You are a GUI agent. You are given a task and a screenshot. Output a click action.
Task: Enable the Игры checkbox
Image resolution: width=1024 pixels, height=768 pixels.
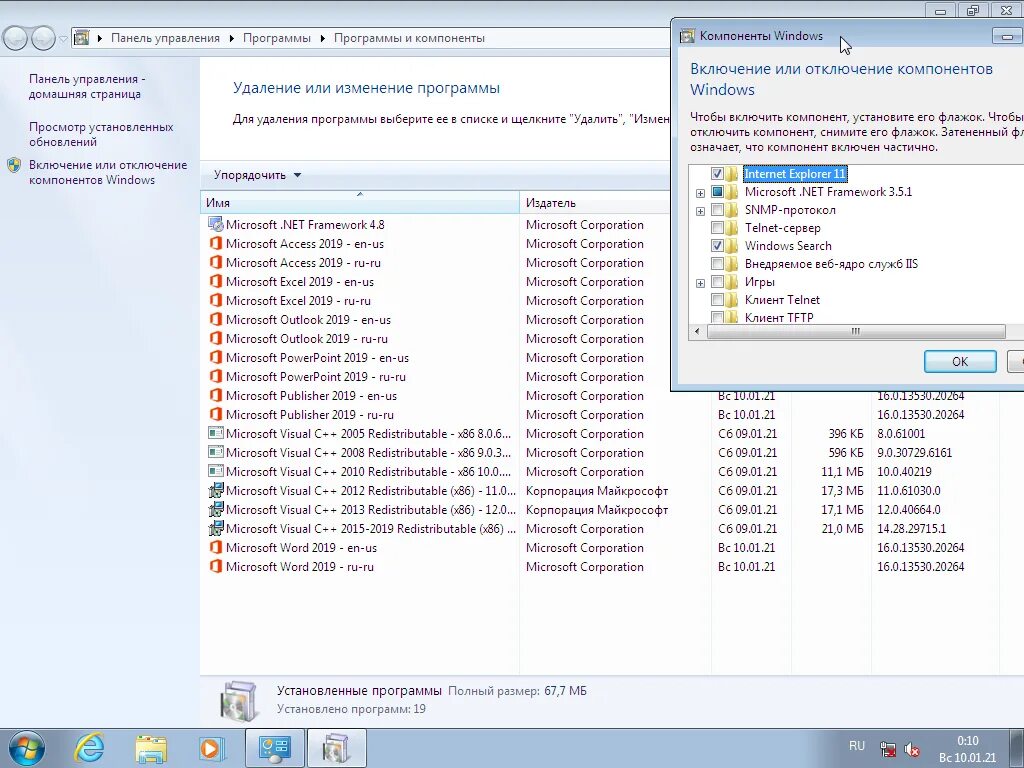[x=717, y=281]
